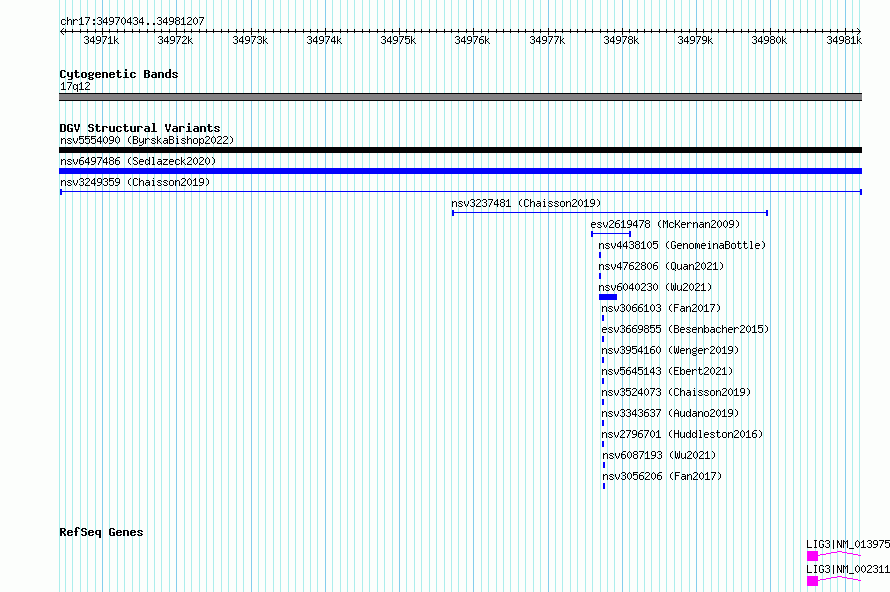Click the 34976k ruler tick label

[x=472, y=40]
